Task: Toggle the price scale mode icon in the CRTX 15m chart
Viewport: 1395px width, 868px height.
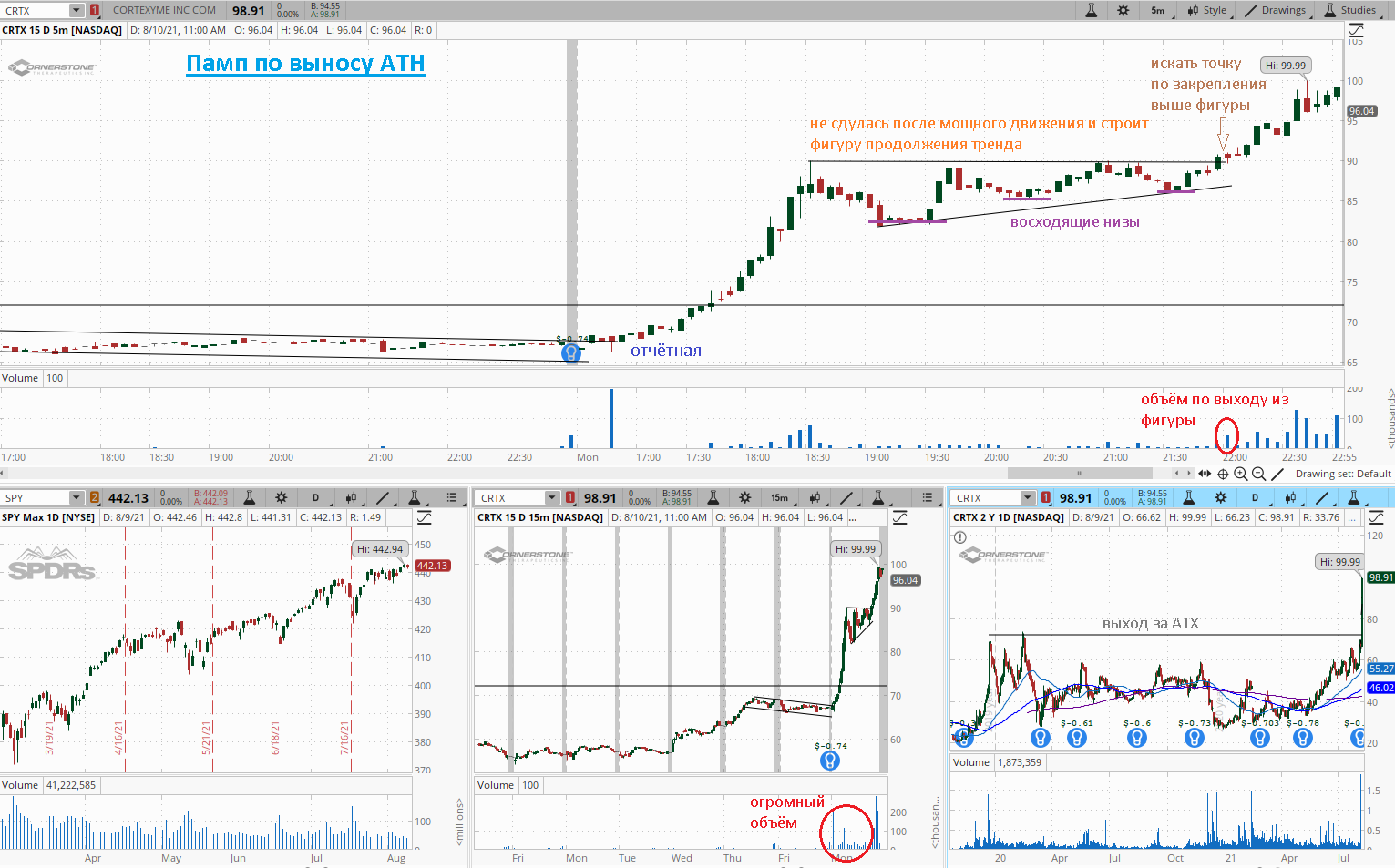Action: coord(900,517)
